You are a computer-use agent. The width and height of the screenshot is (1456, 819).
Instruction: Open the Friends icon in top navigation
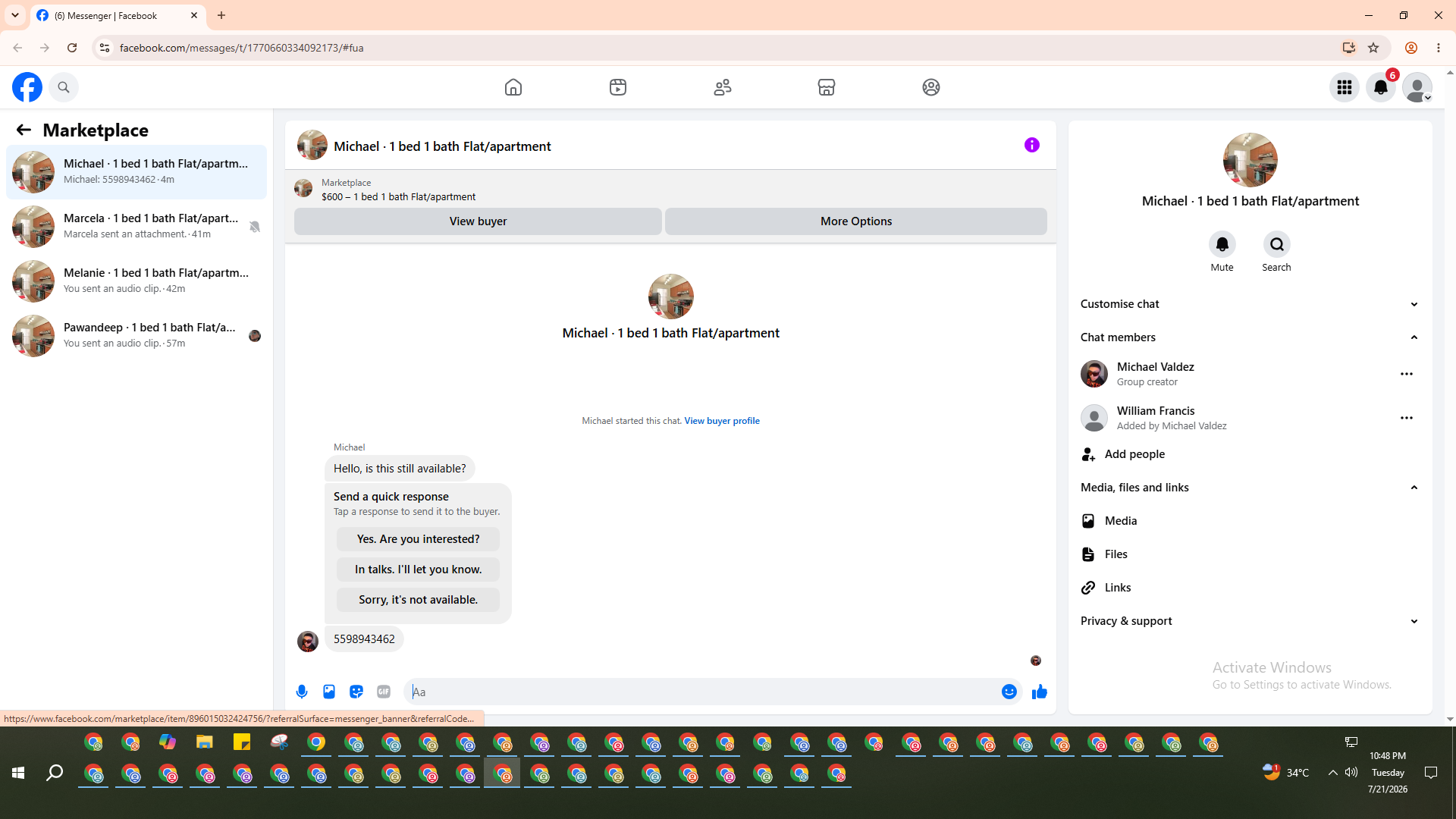723,87
